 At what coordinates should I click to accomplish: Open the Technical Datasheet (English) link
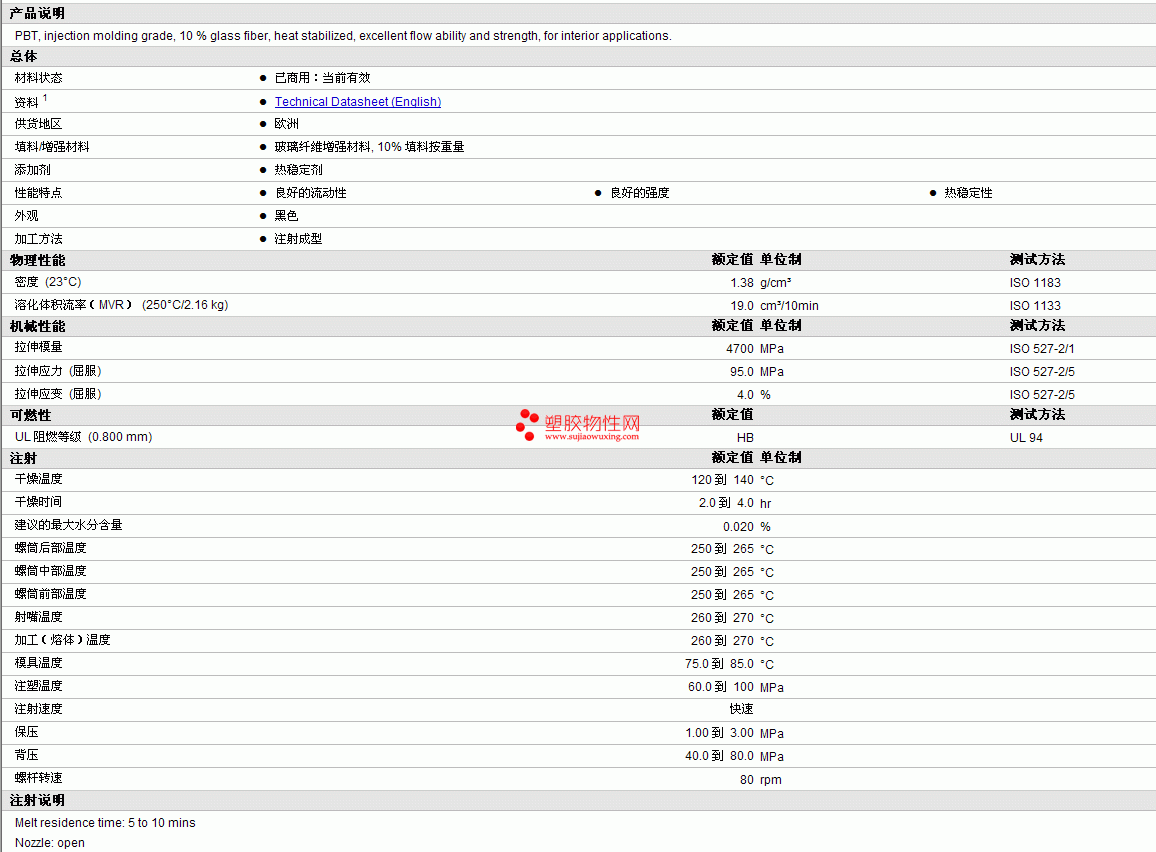click(358, 102)
